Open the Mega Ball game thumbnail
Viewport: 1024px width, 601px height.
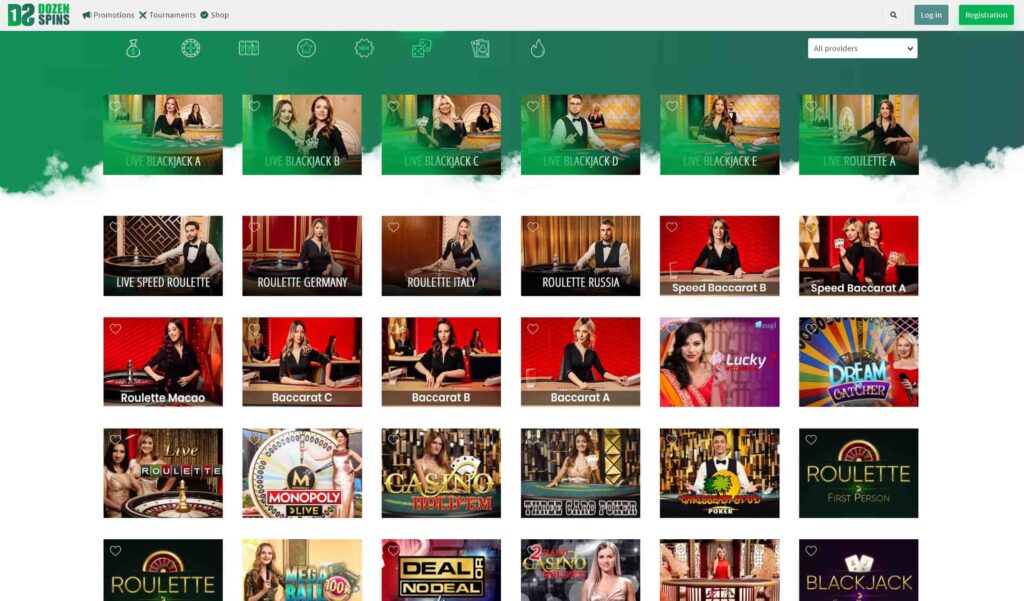302,570
